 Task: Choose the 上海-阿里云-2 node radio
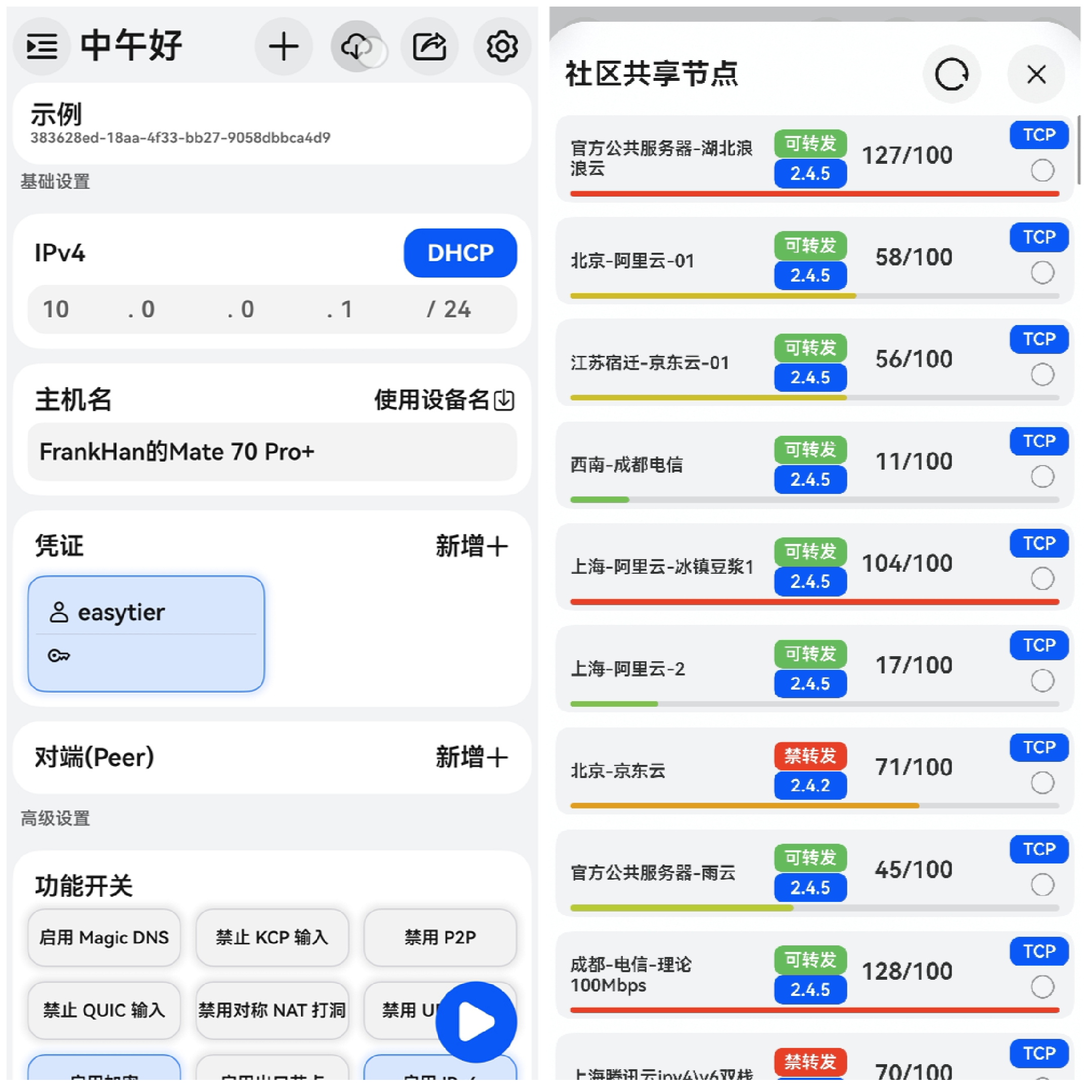[1042, 680]
